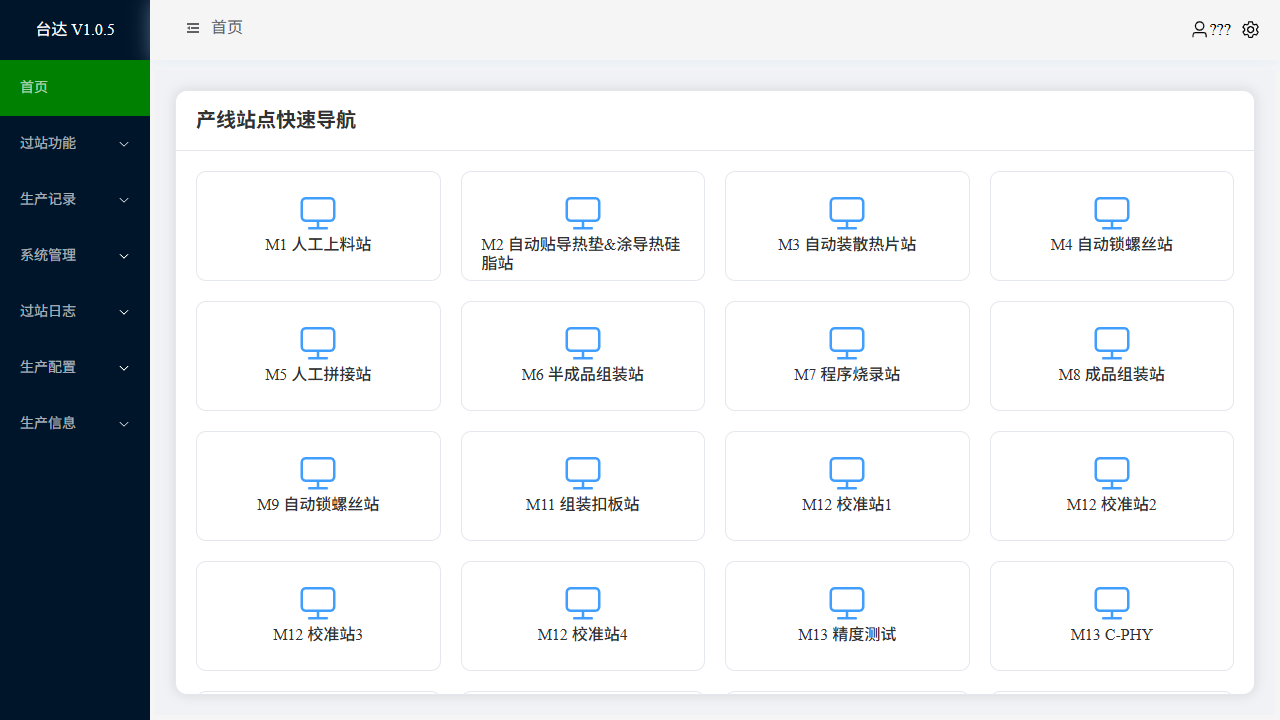1280x720 pixels.
Task: Open the 系统管理 menu label
Action: click(48, 255)
